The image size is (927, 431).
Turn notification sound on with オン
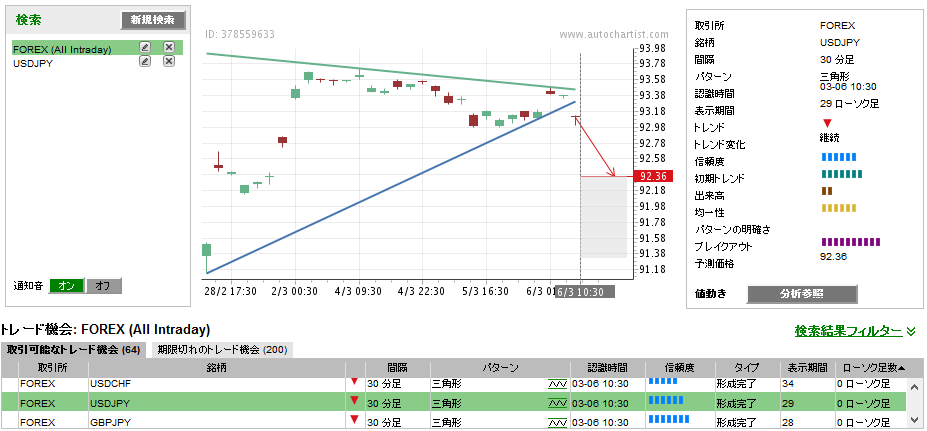coord(66,286)
